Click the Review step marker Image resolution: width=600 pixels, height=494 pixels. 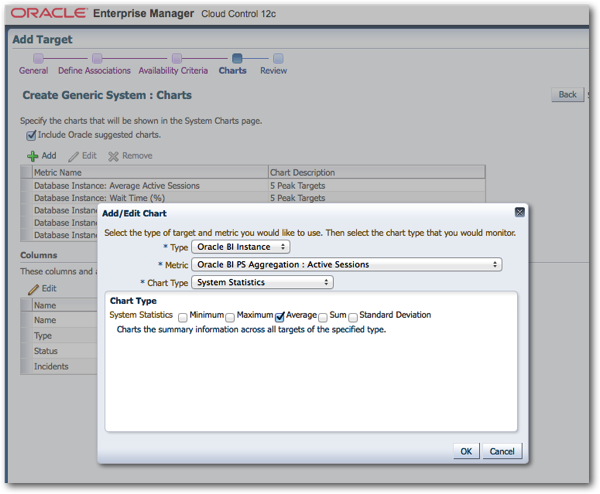point(278,58)
